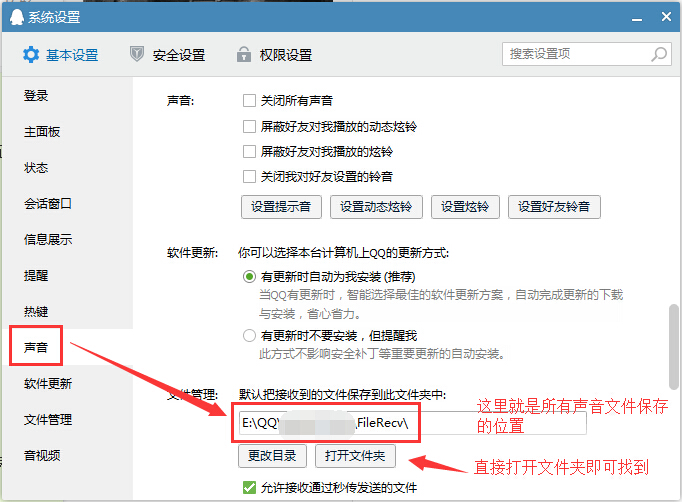Screen dimensions: 682x502
Task: Click the 设置好友铃音 button
Action: click(554, 207)
